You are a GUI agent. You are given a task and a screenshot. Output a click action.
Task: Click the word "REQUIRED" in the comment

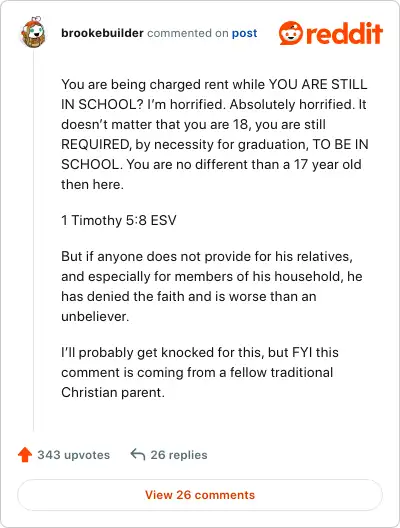point(96,144)
